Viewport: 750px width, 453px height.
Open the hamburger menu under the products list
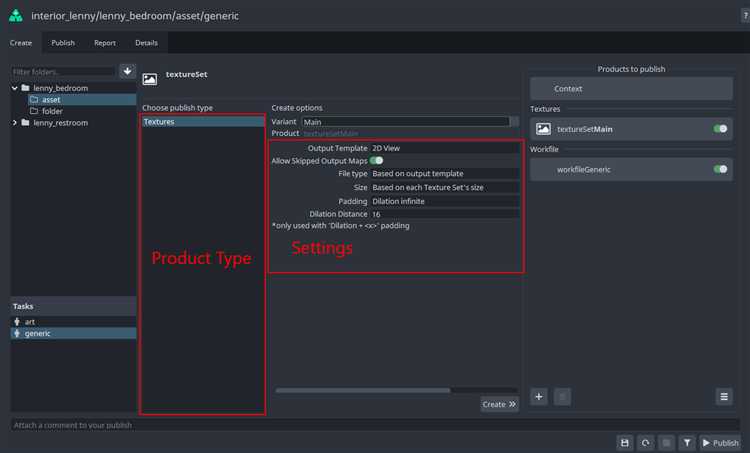pyautogui.click(x=724, y=397)
